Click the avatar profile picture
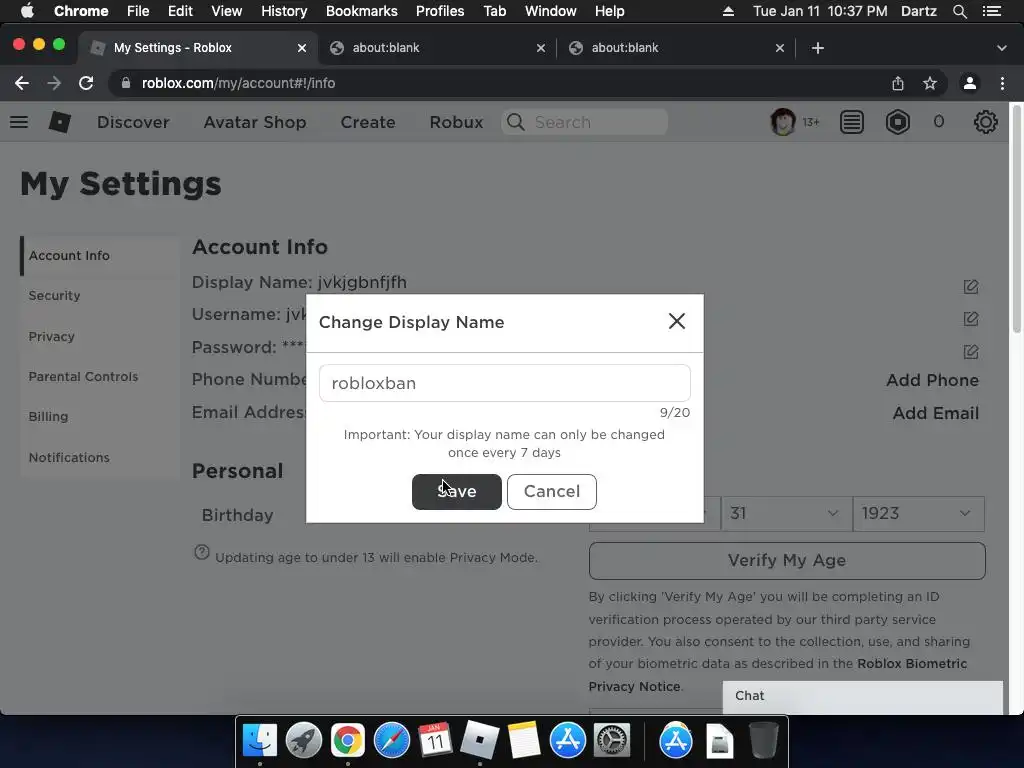The image size is (1024, 768). pos(782,122)
